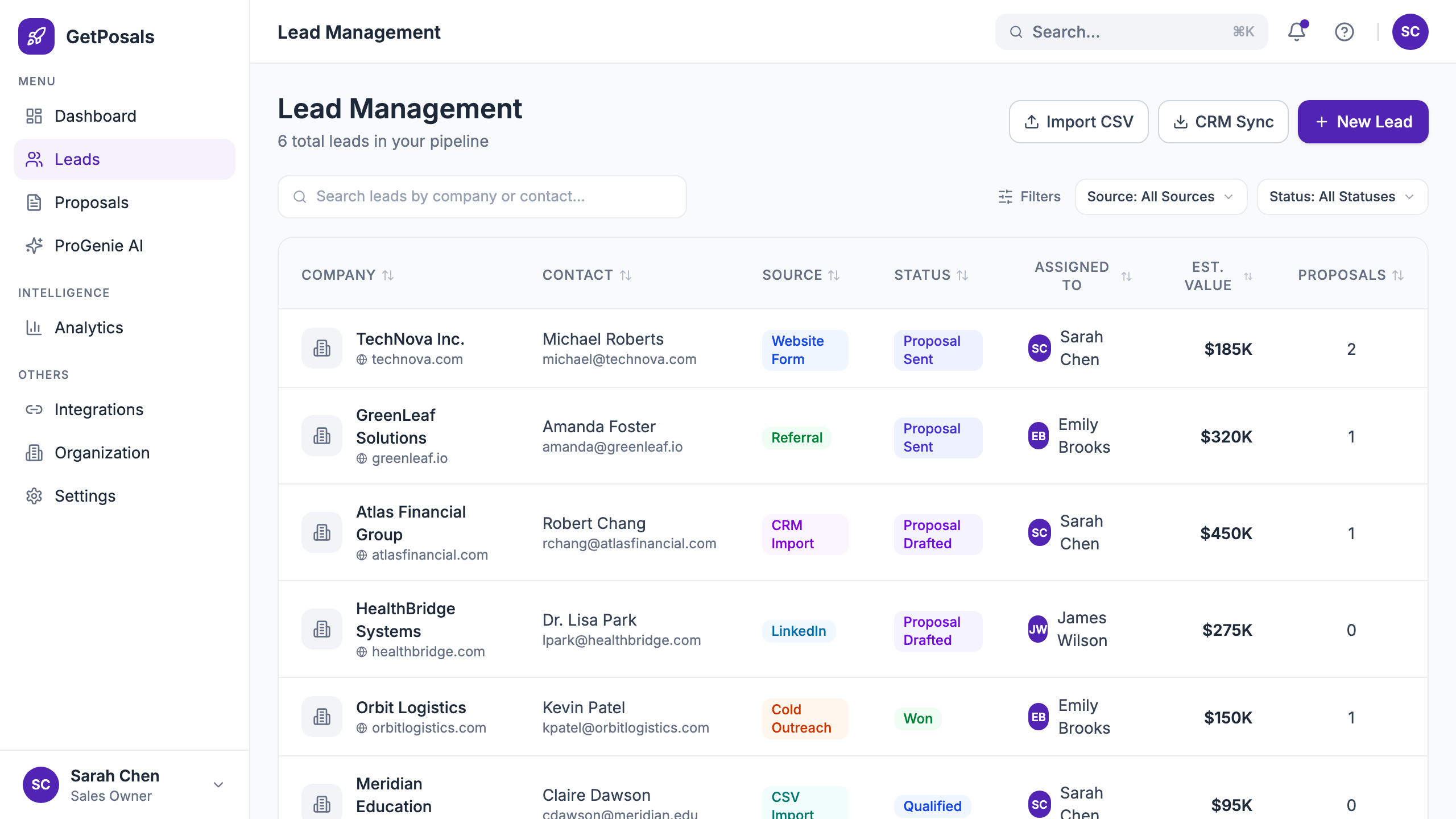Click JW avatar in HealthBridge row
Image resolution: width=1456 pixels, height=819 pixels.
[x=1038, y=629]
